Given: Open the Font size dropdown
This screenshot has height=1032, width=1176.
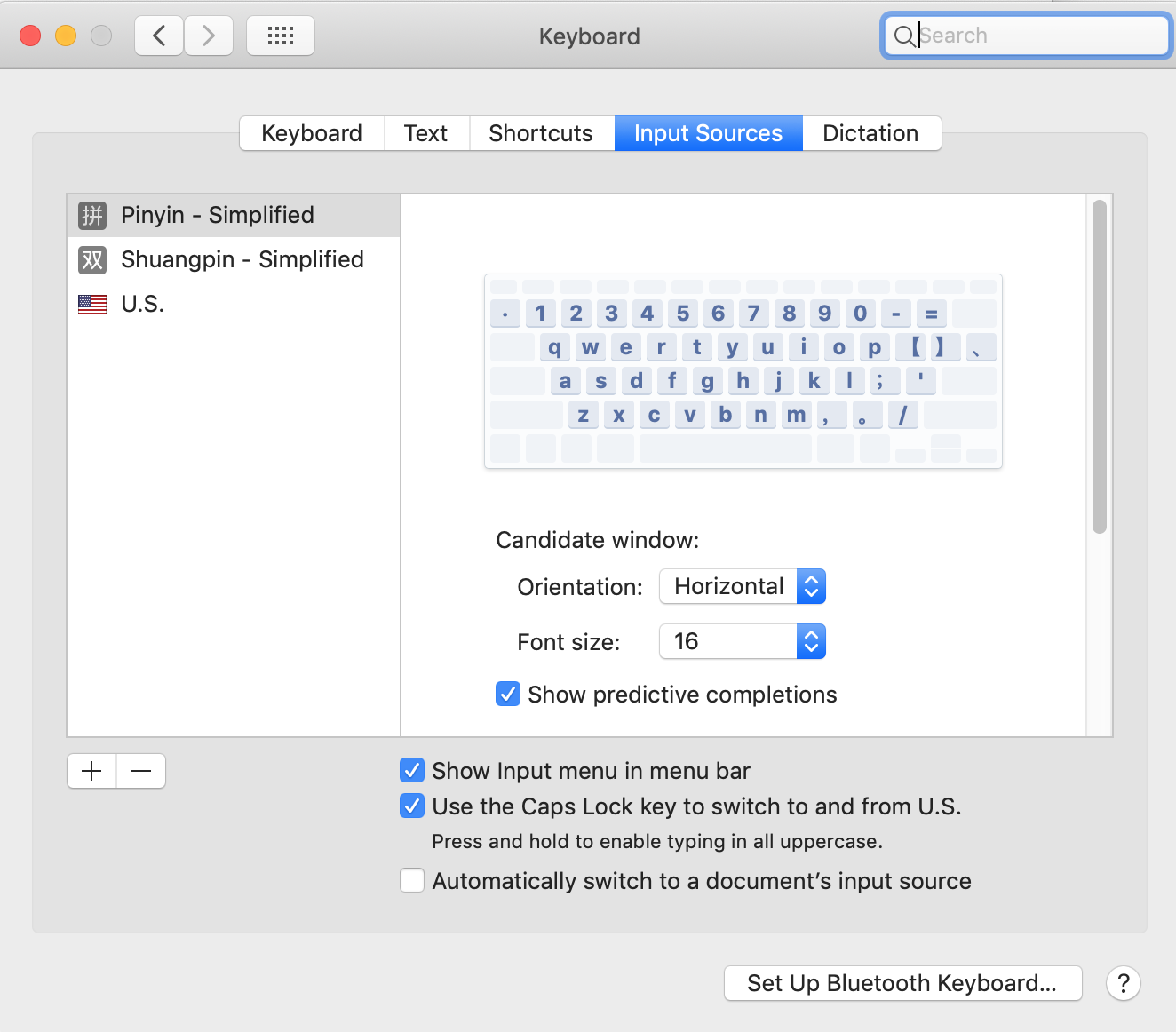Looking at the screenshot, I should 743,641.
